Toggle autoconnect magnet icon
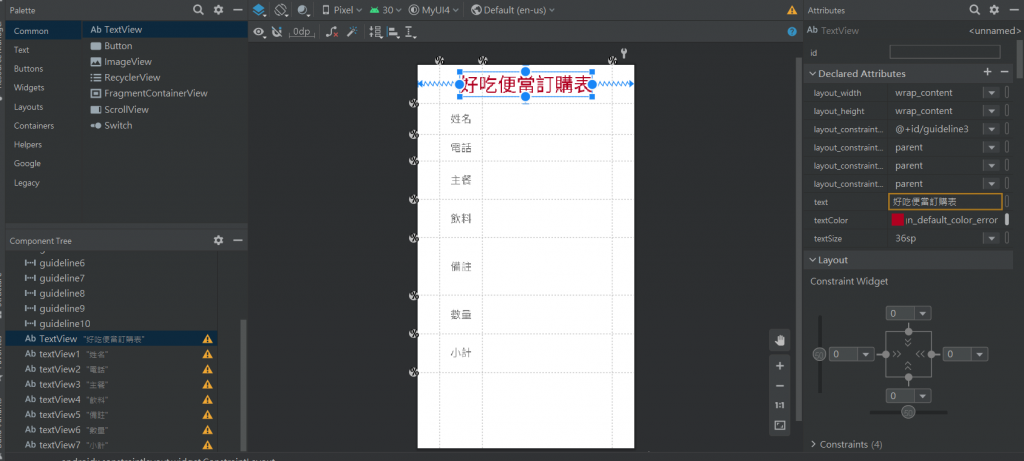Image resolution: width=1024 pixels, height=461 pixels. tap(277, 31)
